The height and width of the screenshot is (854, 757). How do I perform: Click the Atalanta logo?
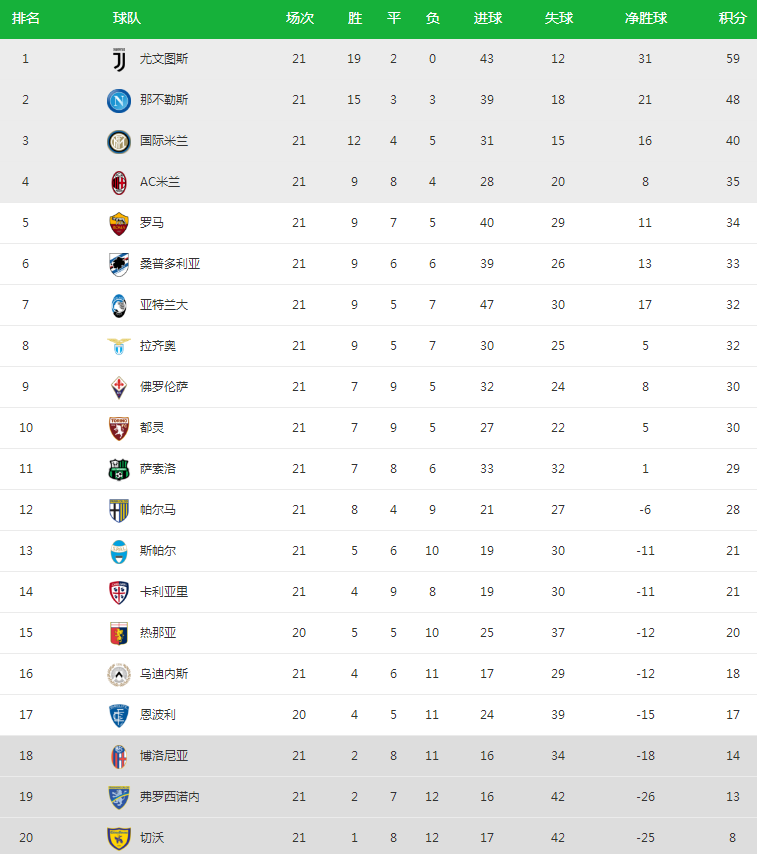coord(119,306)
